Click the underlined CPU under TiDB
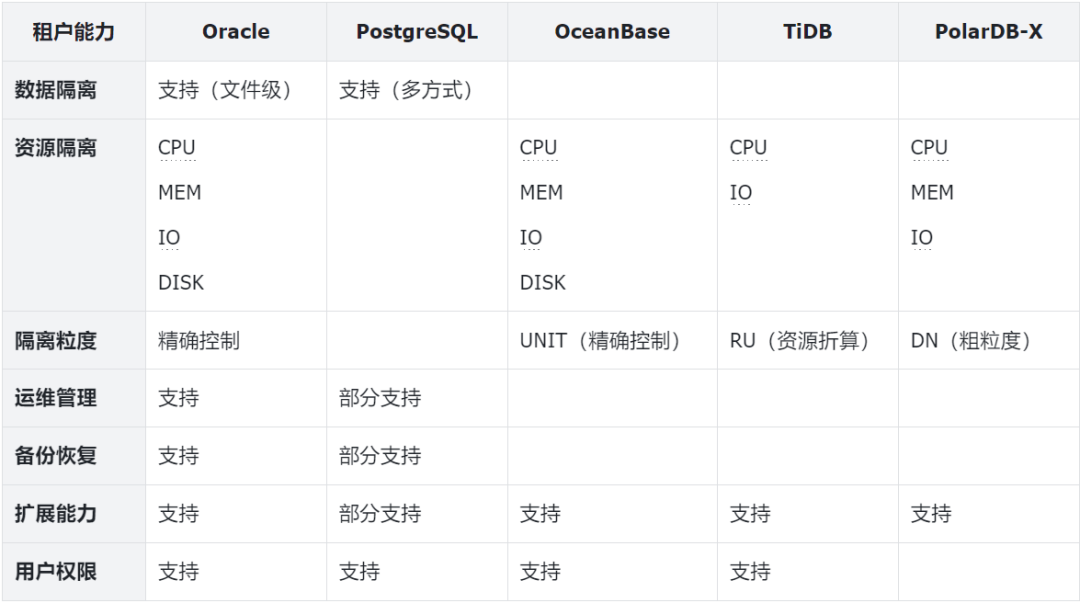Screen dimensions: 1080x603 748,148
